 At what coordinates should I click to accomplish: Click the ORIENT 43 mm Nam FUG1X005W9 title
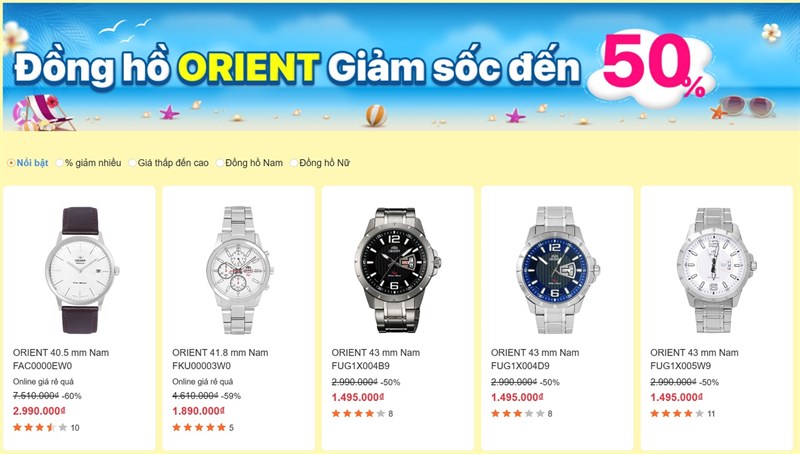694,359
